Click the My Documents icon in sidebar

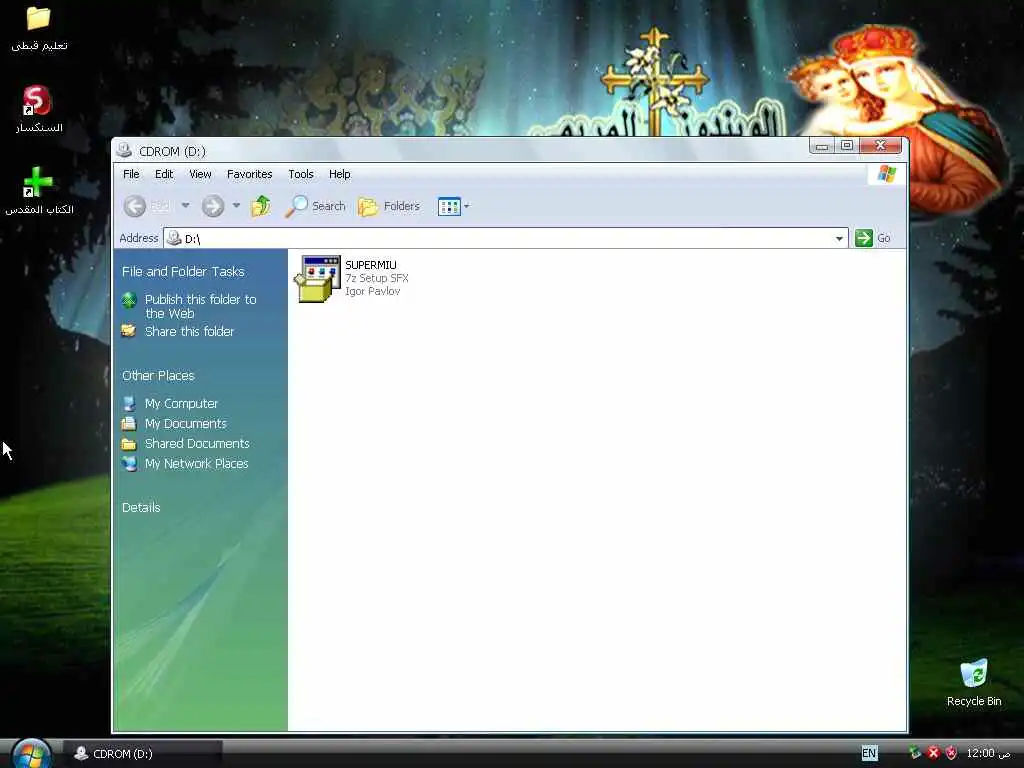tap(129, 424)
